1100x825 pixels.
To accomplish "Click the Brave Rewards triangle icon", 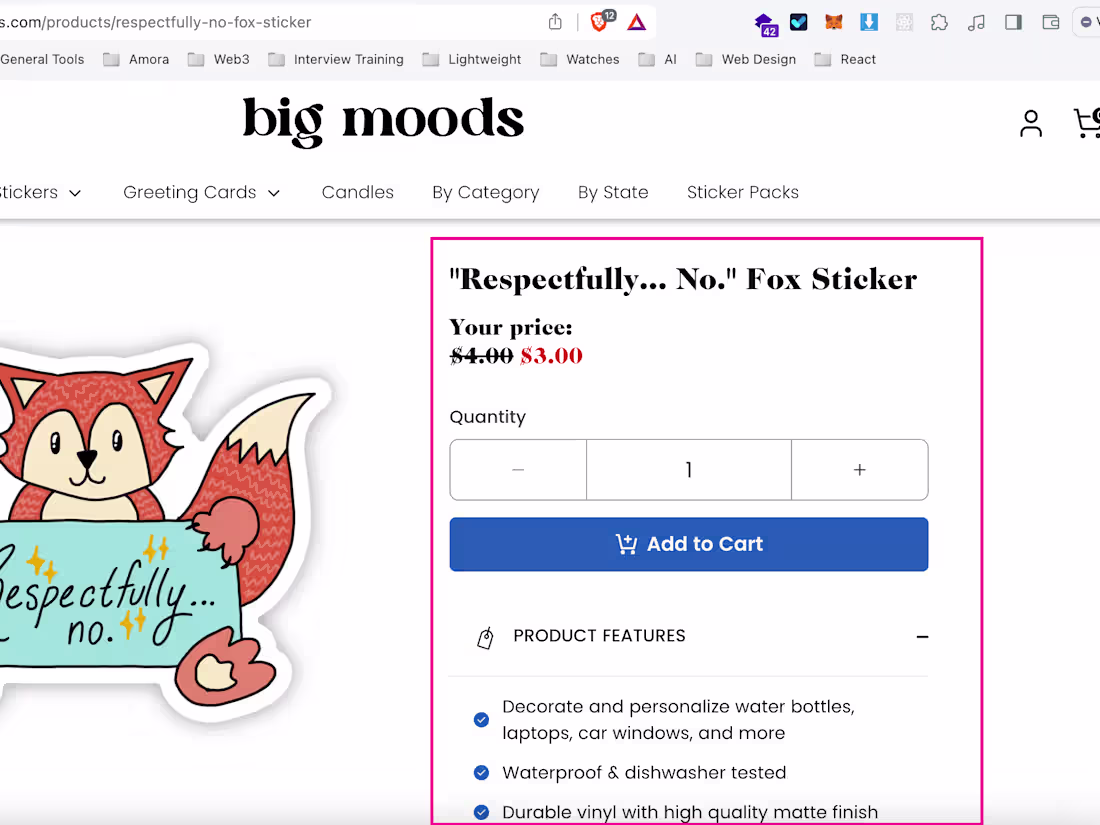I will click(x=637, y=22).
